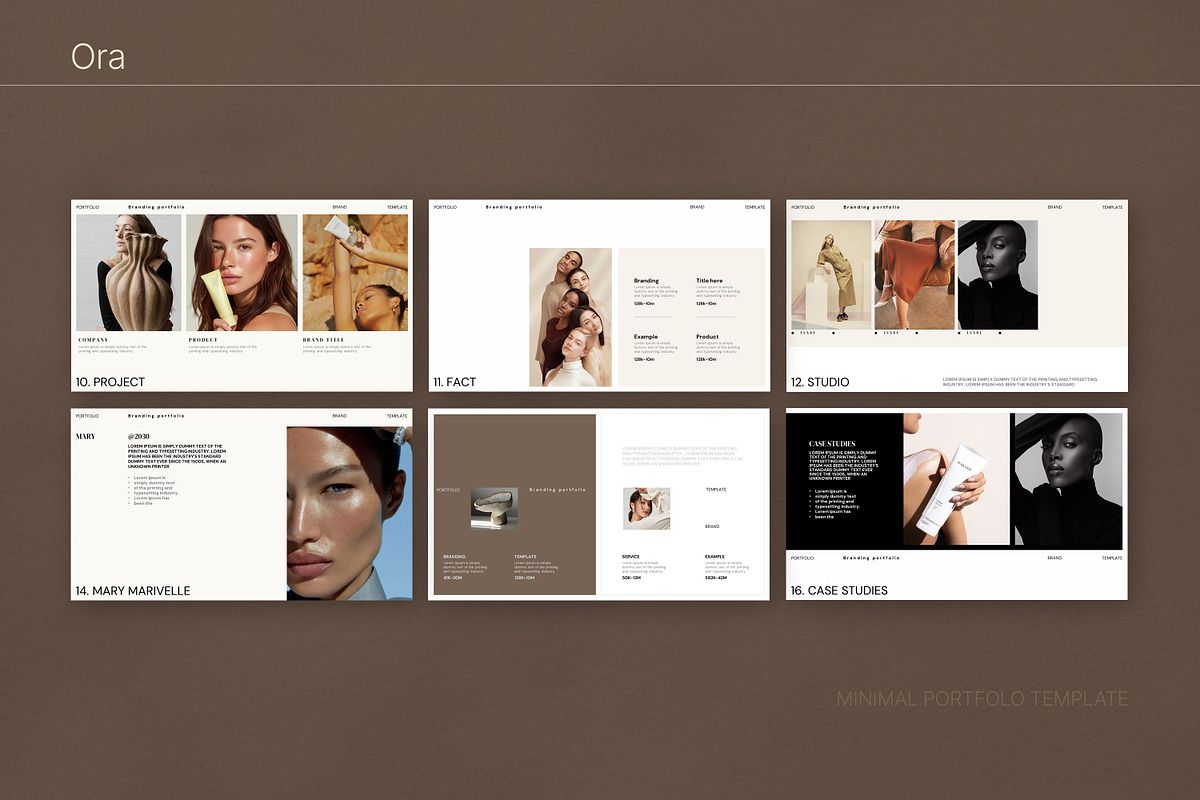Click the "EXAMPLE" heading beside Service
1200x800 pixels.
[715, 557]
